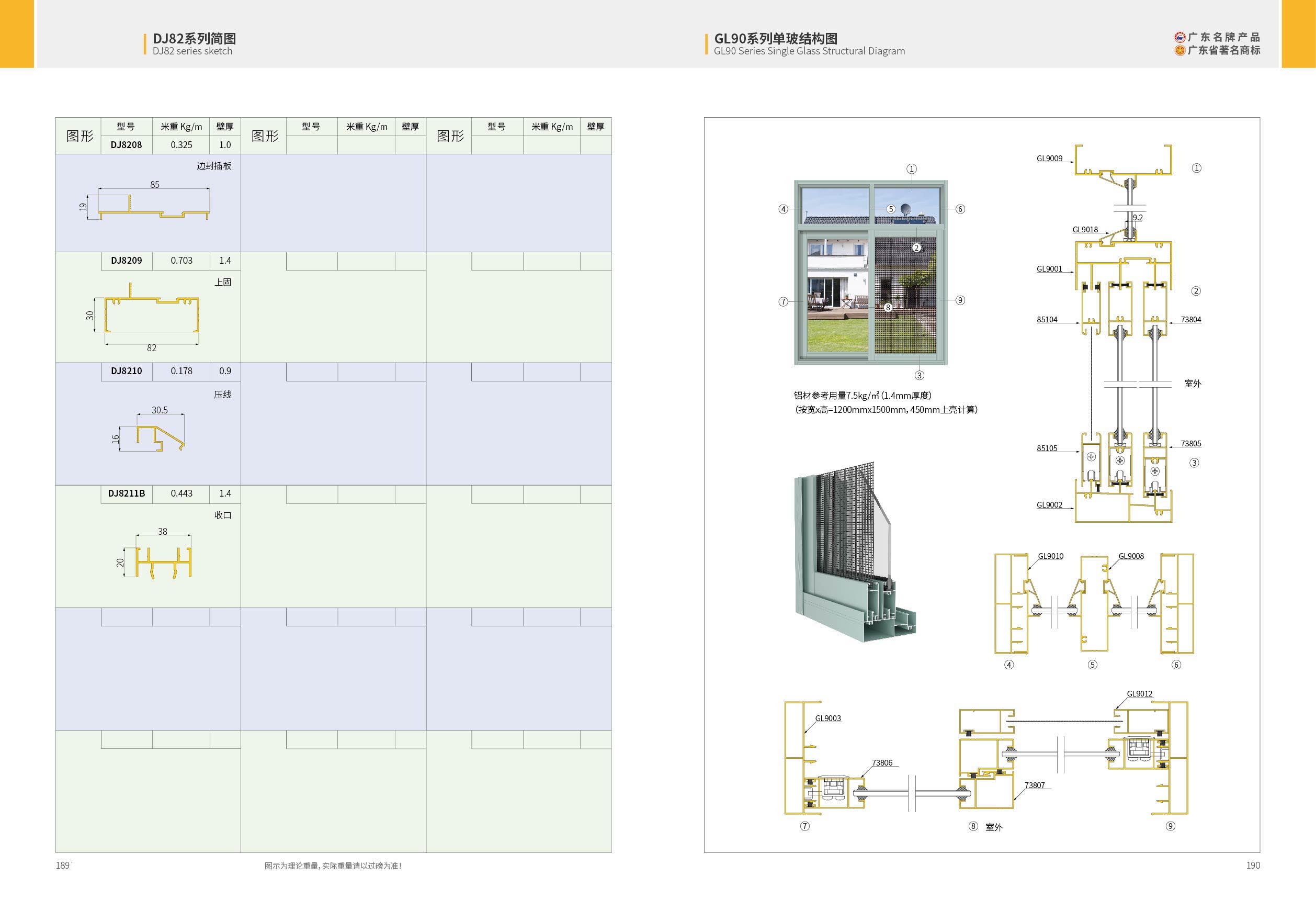Click 室外 label beside circled 8

click(994, 827)
